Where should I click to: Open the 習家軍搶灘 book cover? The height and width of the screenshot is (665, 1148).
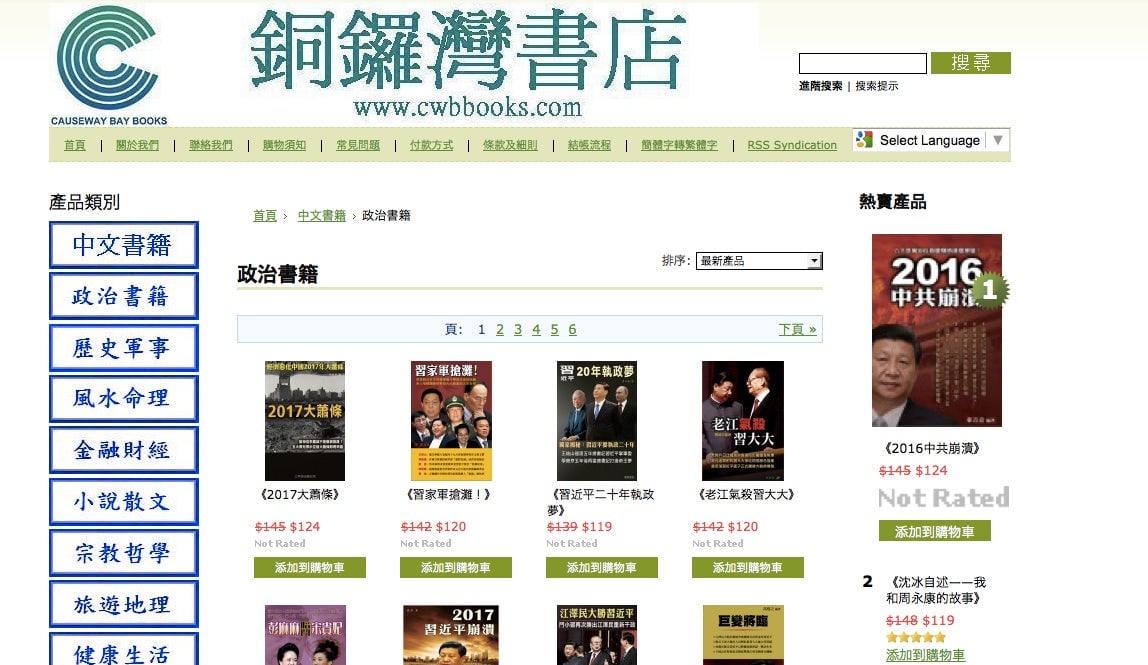[x=451, y=420]
